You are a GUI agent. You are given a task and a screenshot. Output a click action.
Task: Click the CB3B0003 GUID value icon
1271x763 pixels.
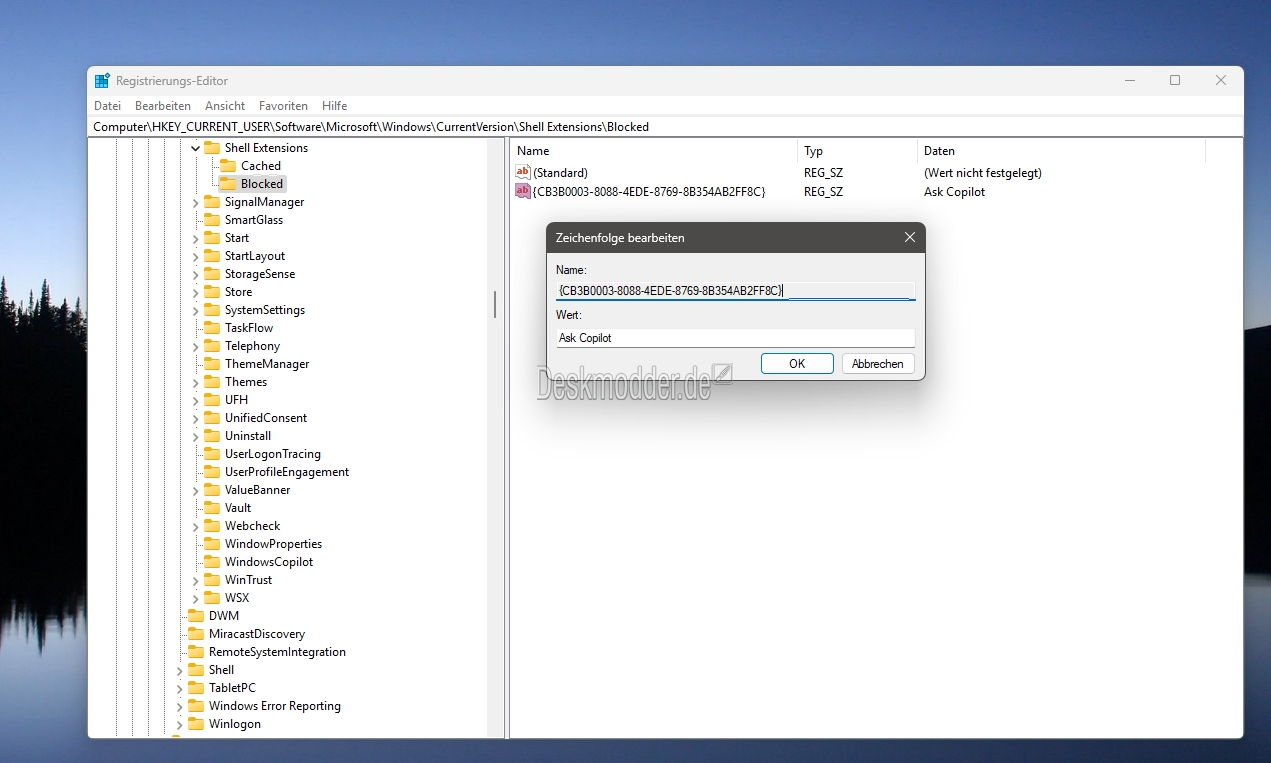[522, 192]
